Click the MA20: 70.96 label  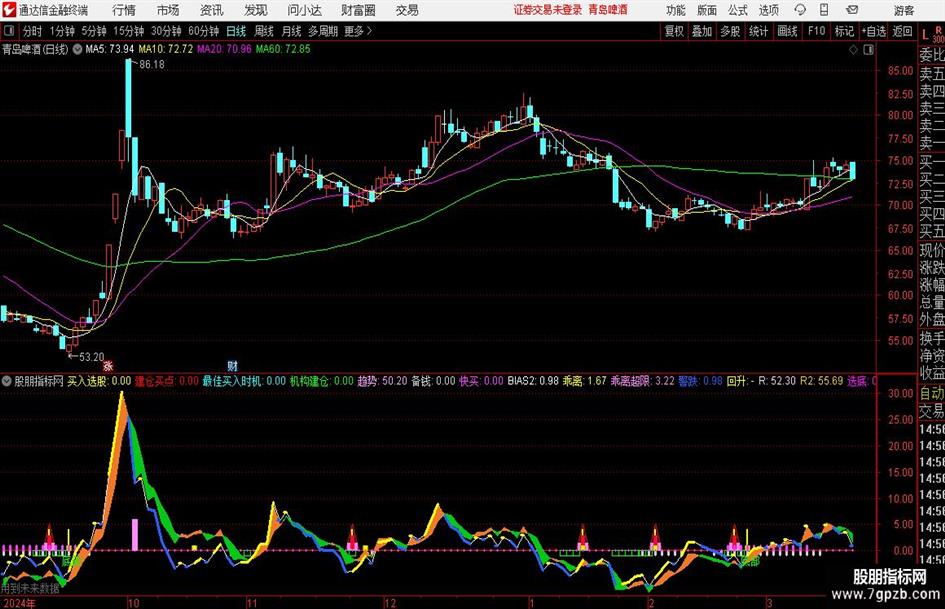pyautogui.click(x=224, y=49)
